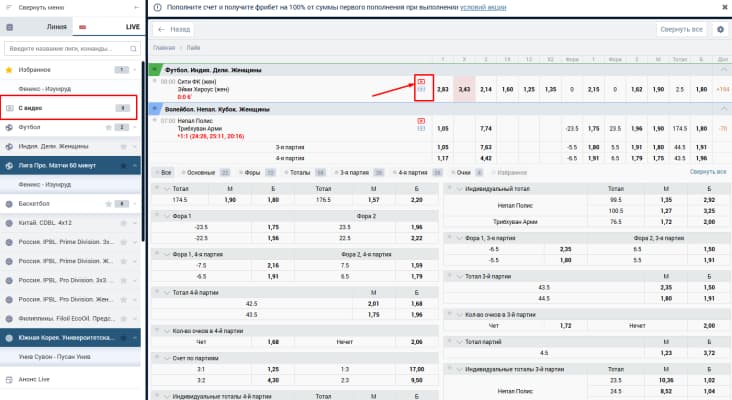Open video stream for Сити ФК match
The image size is (732, 400).
[421, 82]
